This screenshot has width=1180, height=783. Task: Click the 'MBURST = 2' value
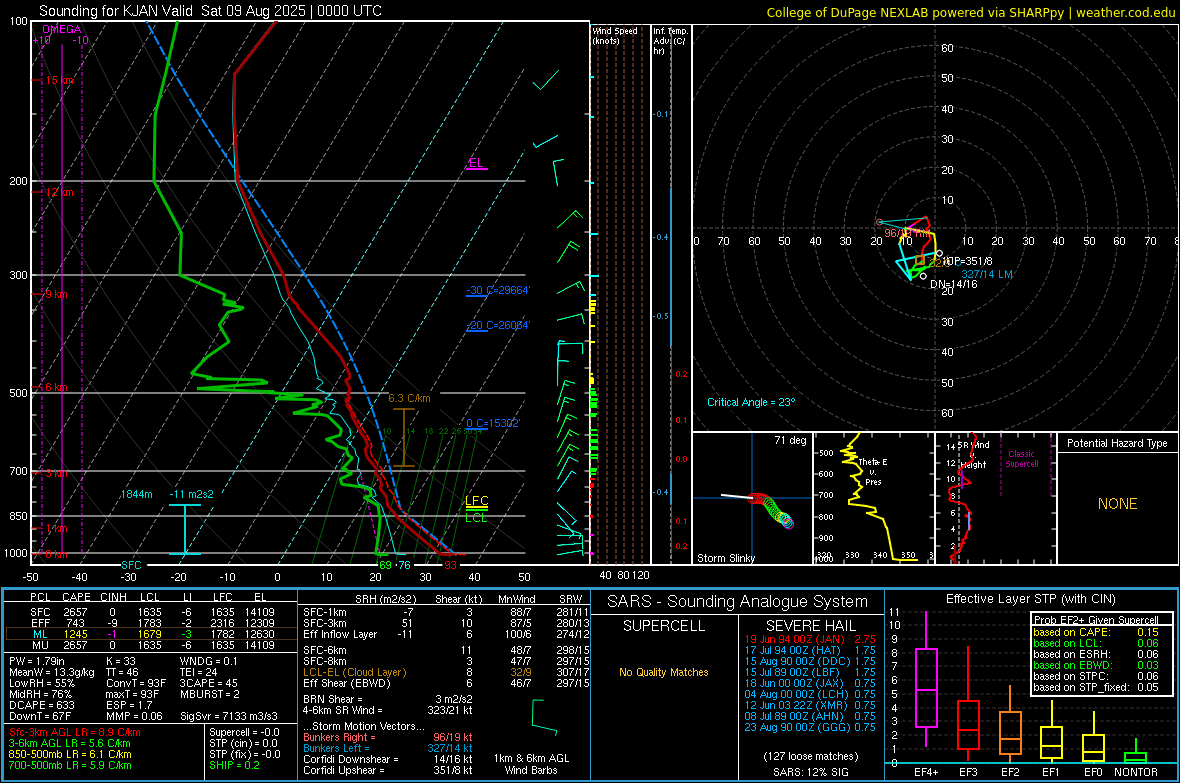pos(209,694)
